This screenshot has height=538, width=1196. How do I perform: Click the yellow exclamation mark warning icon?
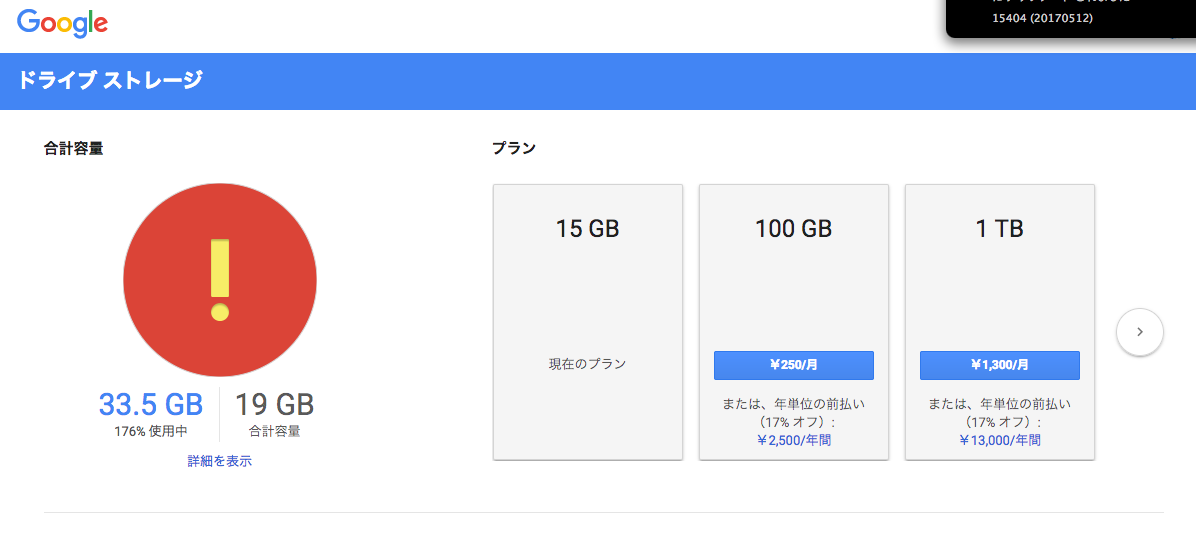(x=220, y=279)
